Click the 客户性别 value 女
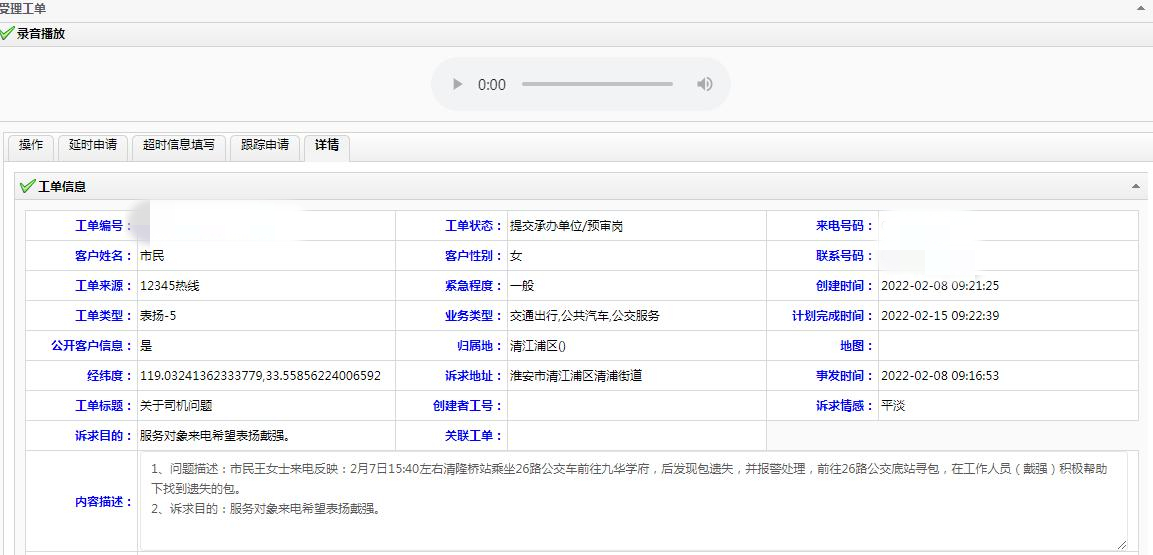 click(515, 257)
